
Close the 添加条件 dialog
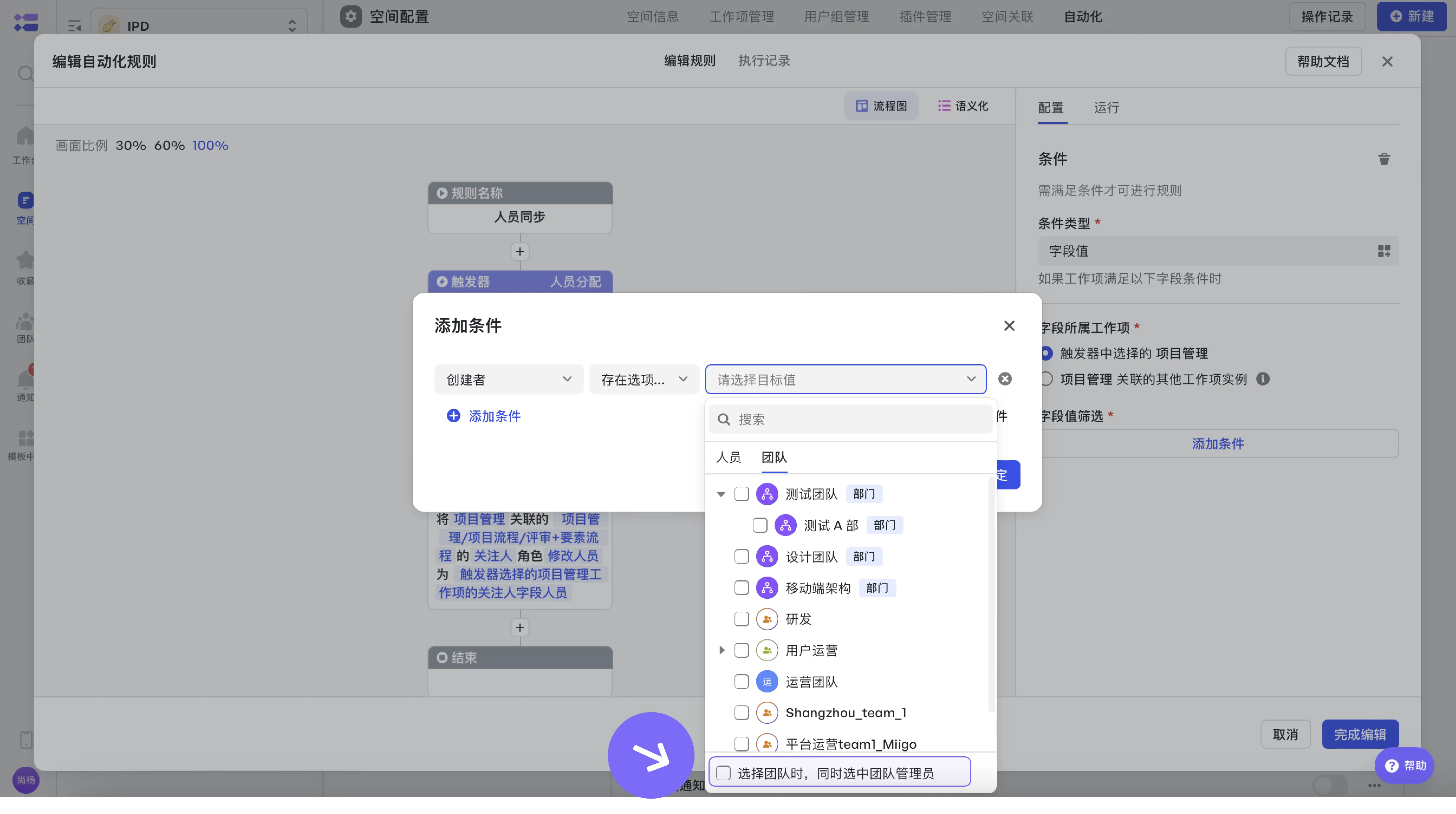pos(1009,326)
